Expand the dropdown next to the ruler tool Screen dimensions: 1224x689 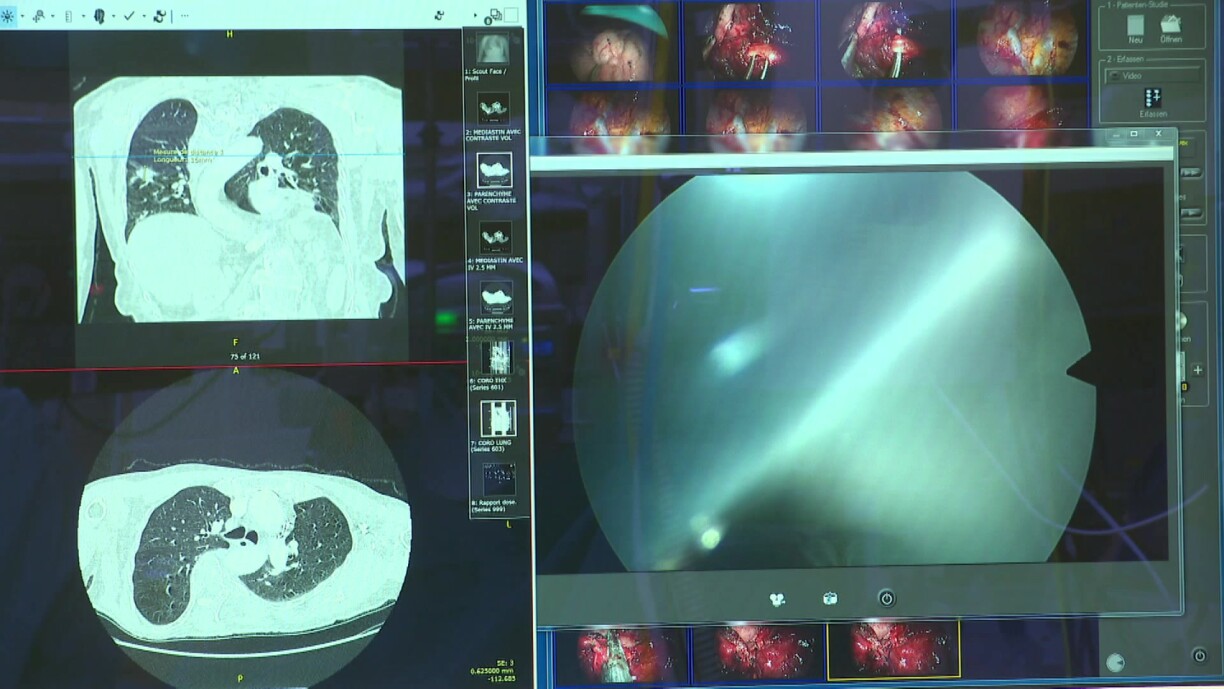[x=82, y=17]
